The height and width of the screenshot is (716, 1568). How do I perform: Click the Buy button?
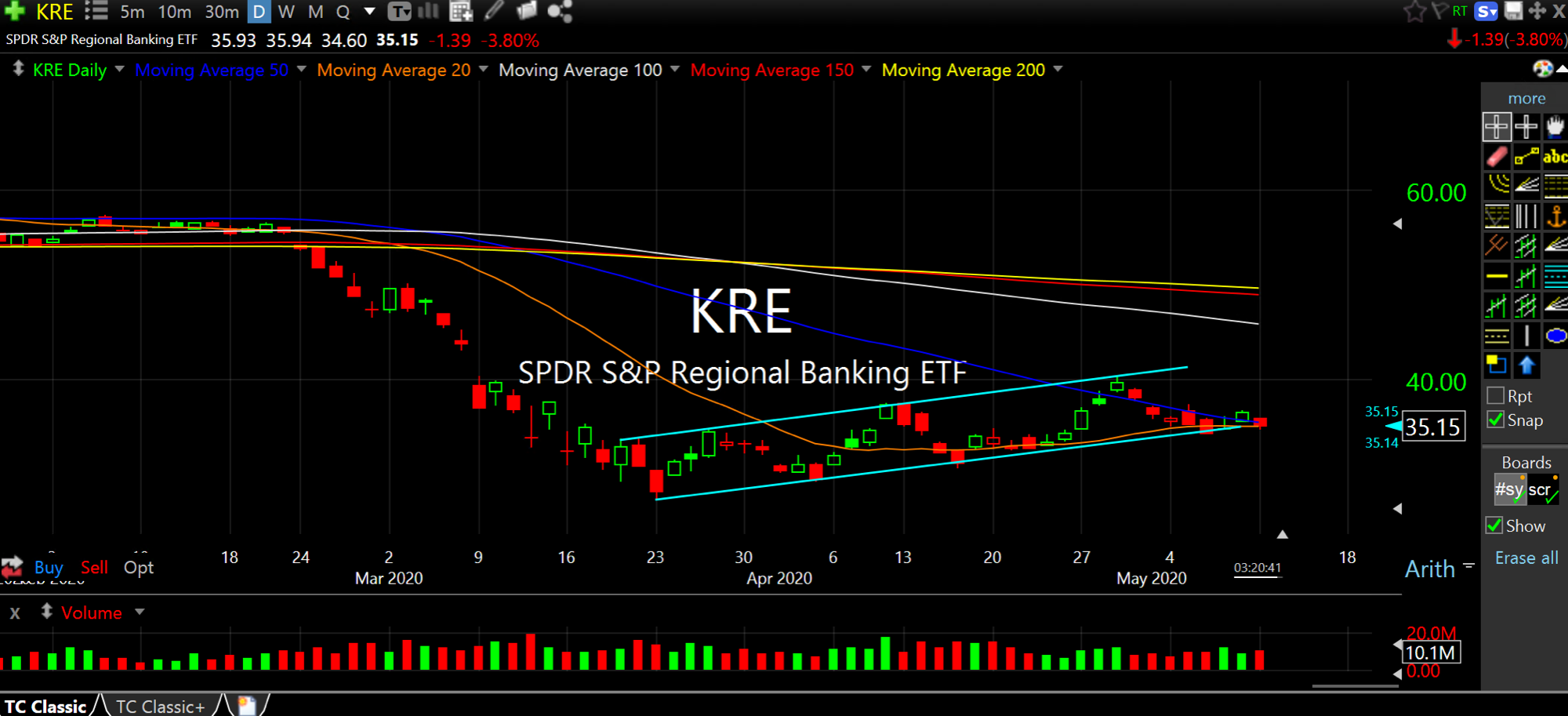(48, 567)
